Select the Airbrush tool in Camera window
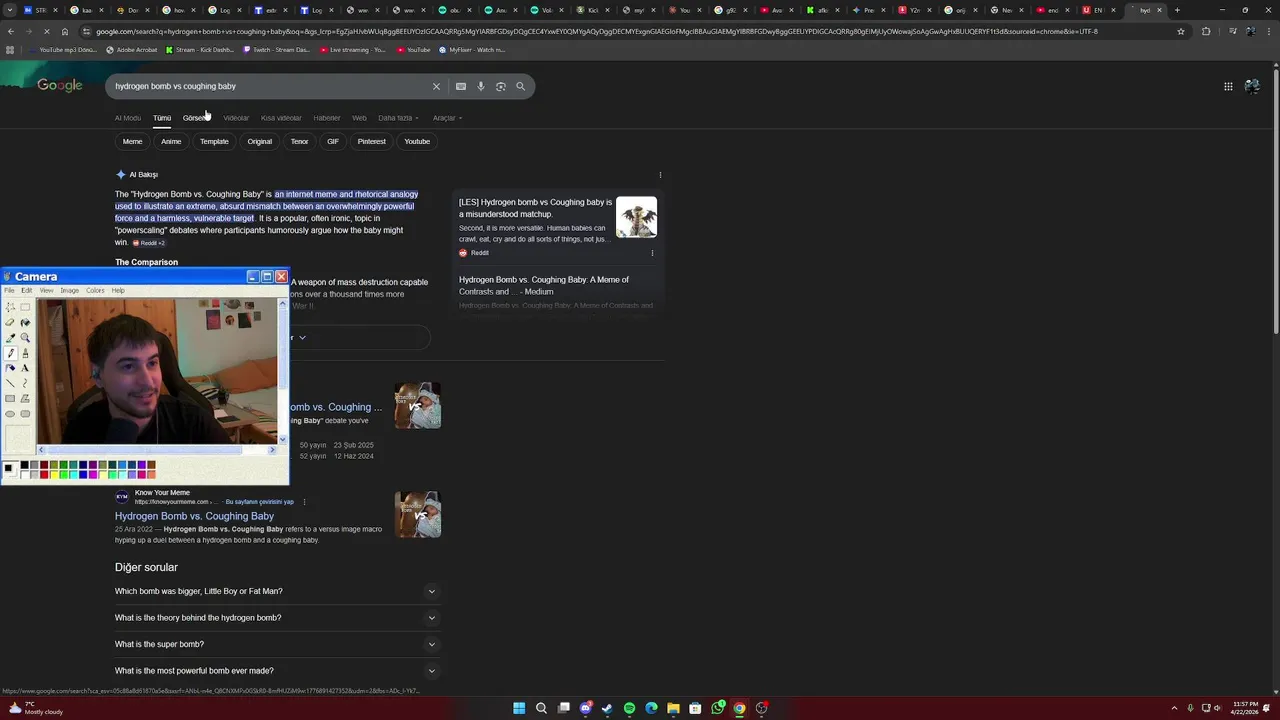This screenshot has height=720, width=1280. click(10, 368)
